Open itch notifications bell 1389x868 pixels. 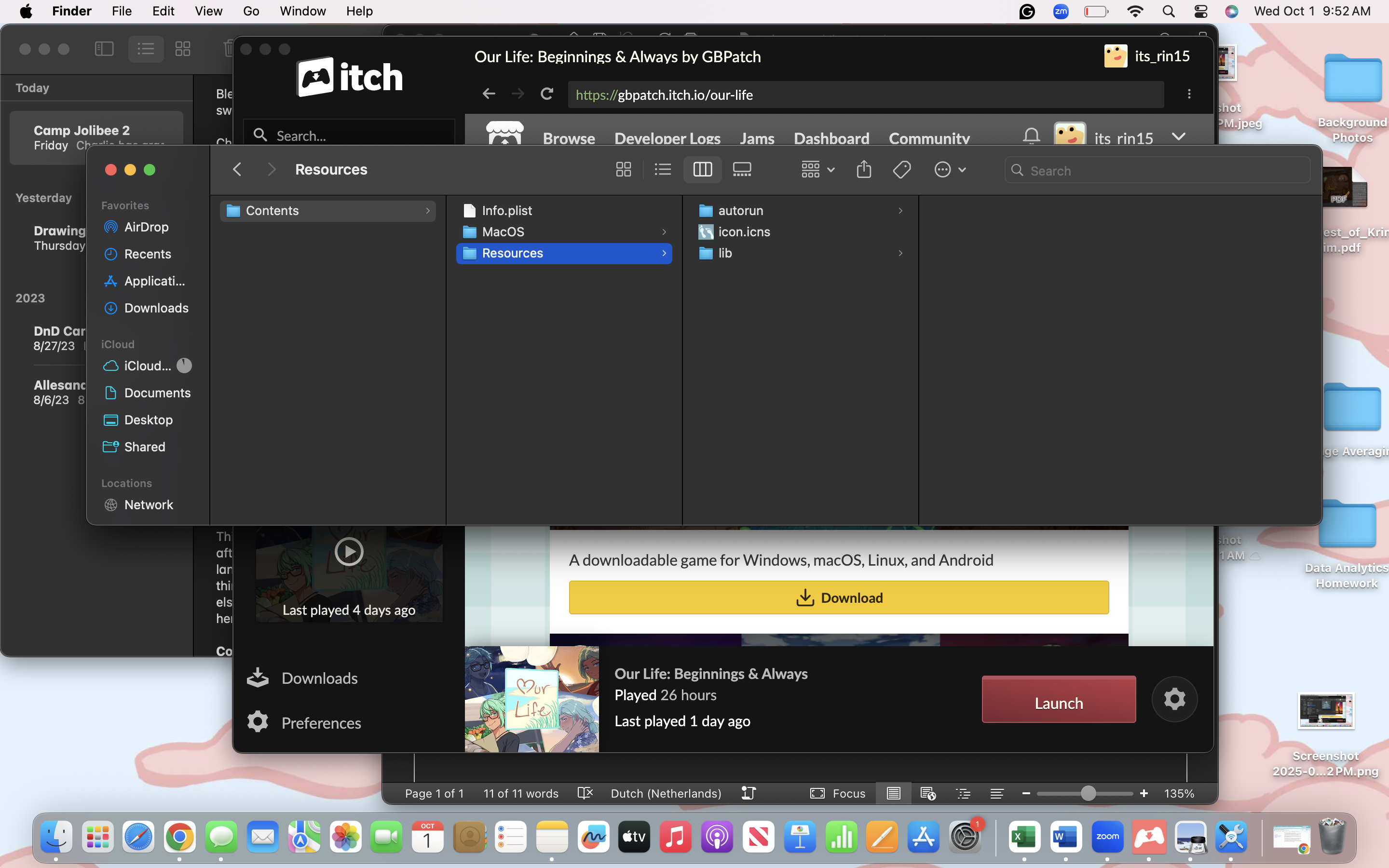(x=1031, y=136)
